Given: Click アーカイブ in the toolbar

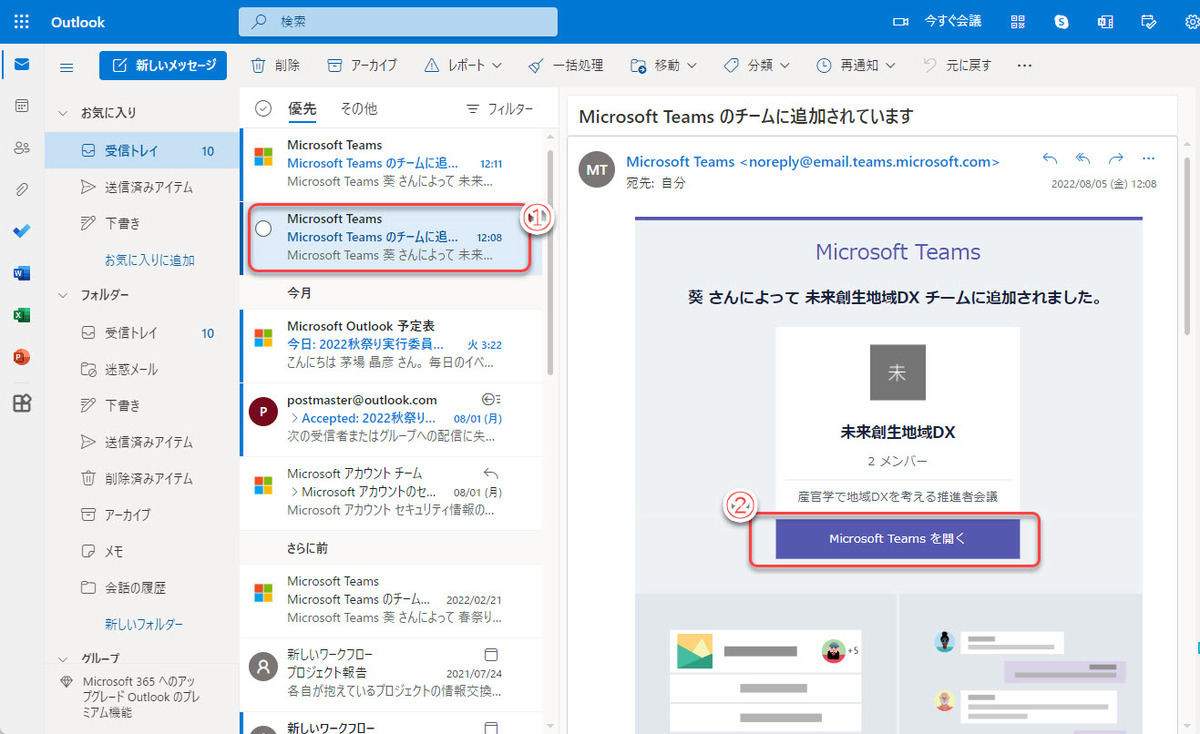Looking at the screenshot, I should point(362,65).
